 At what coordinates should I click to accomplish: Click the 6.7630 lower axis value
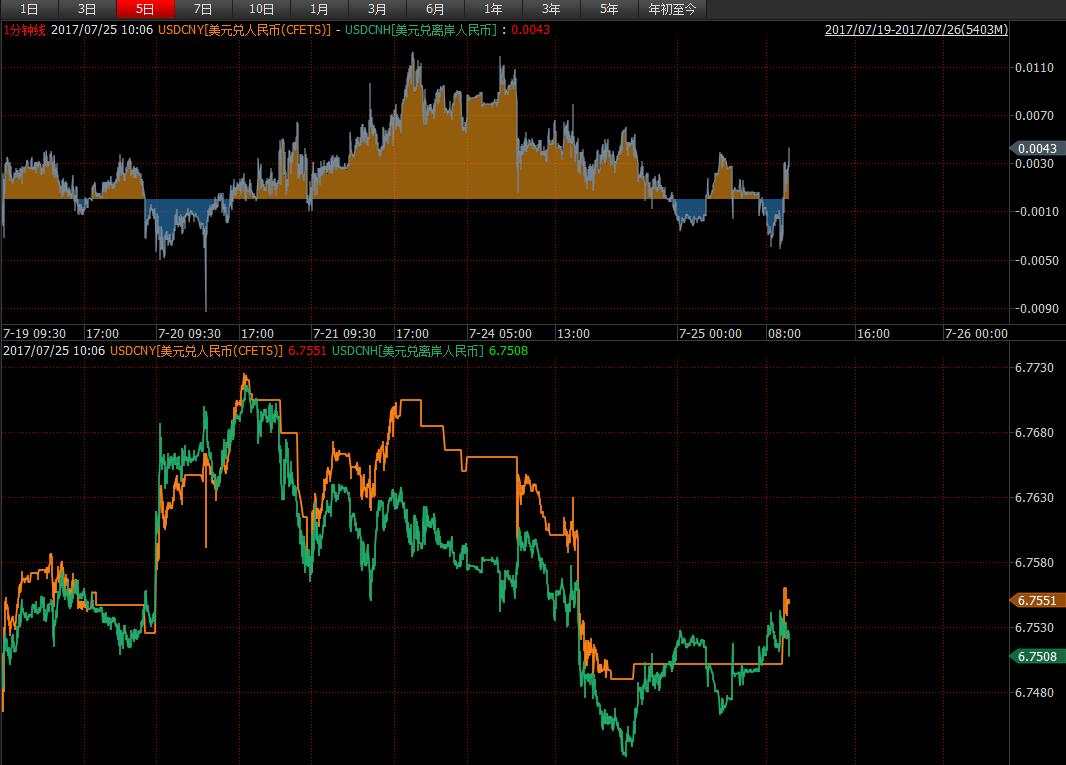click(x=1034, y=498)
